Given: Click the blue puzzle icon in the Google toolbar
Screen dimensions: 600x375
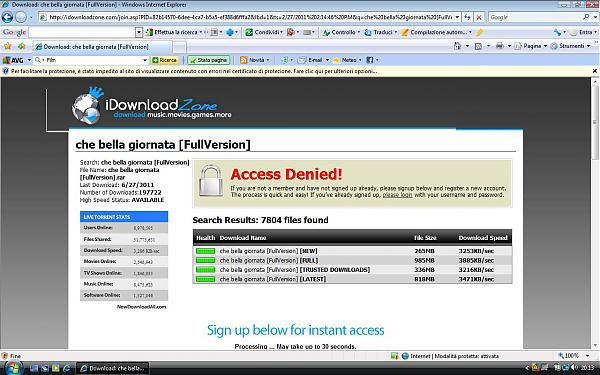Looking at the screenshot, I should pos(230,33).
